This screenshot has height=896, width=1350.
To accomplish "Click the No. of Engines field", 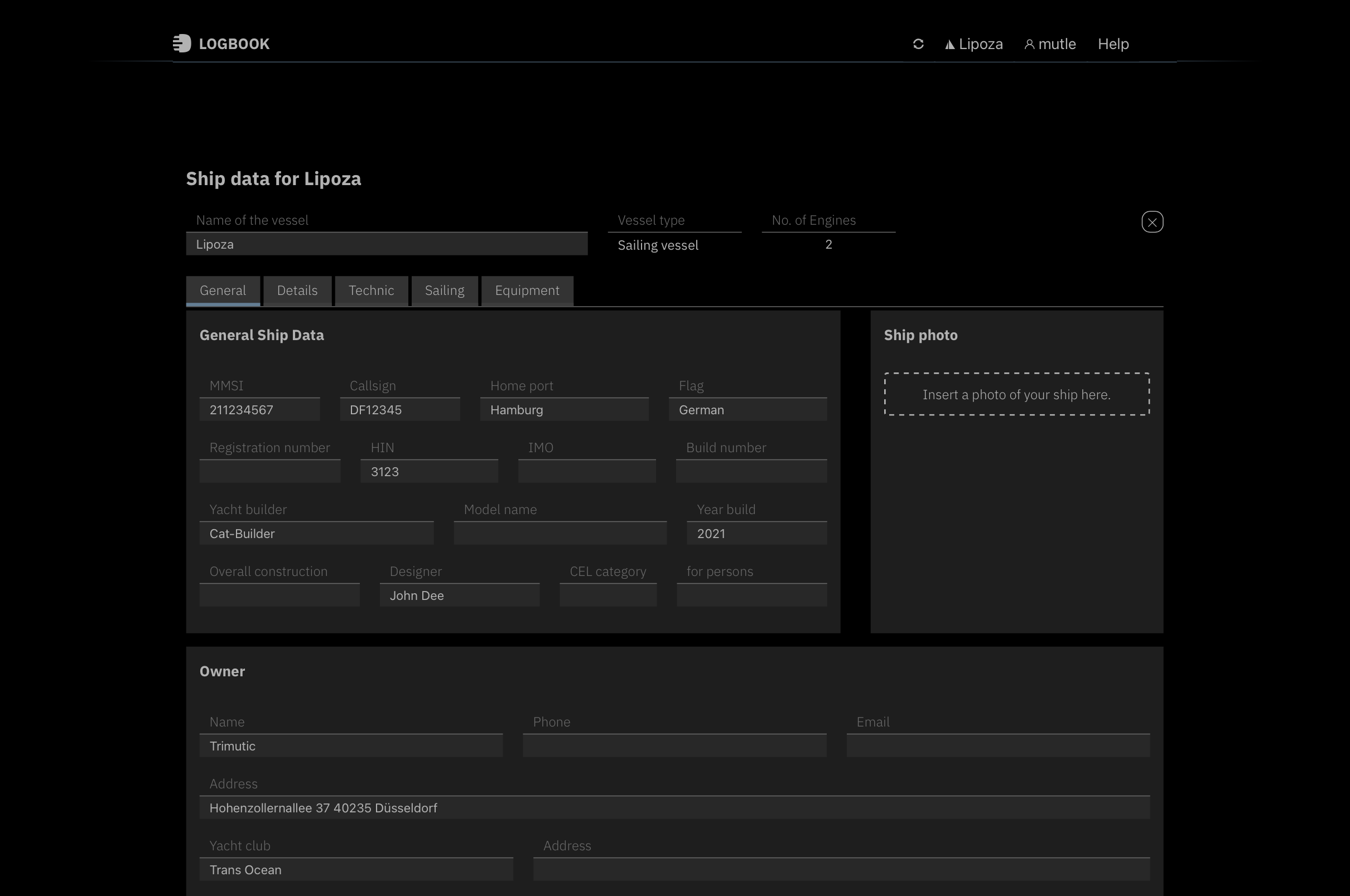I will (828, 245).
